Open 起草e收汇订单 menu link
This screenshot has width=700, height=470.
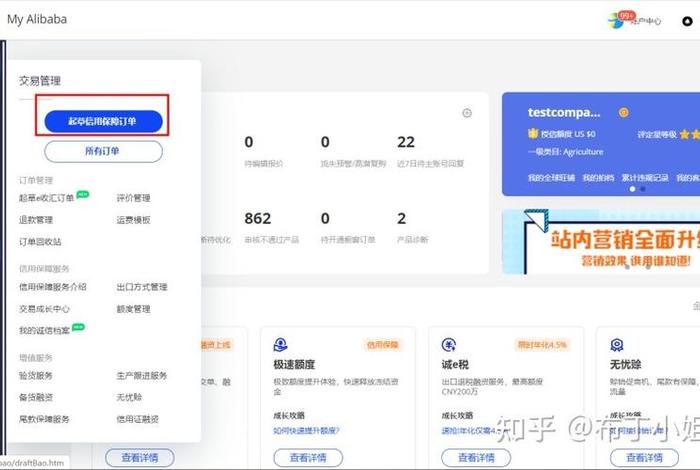[46, 198]
